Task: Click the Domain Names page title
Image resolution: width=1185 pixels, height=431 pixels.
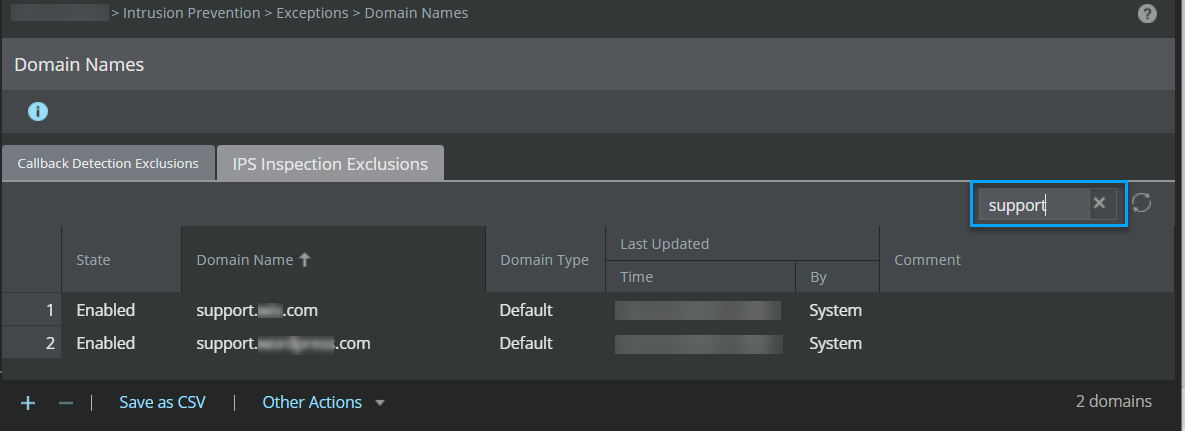Action: (x=79, y=64)
